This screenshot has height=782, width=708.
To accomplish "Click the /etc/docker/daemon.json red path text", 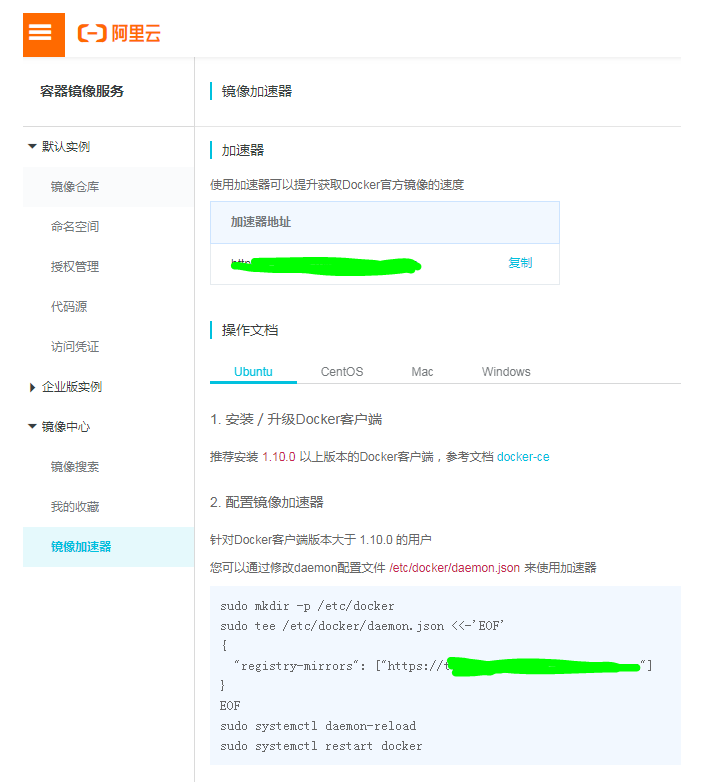I will click(454, 568).
